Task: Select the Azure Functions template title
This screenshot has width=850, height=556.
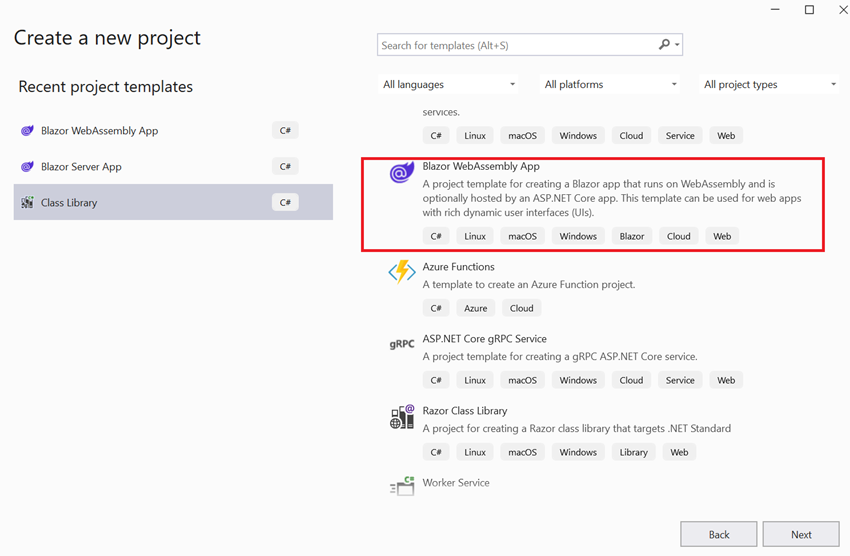Action: (x=459, y=267)
